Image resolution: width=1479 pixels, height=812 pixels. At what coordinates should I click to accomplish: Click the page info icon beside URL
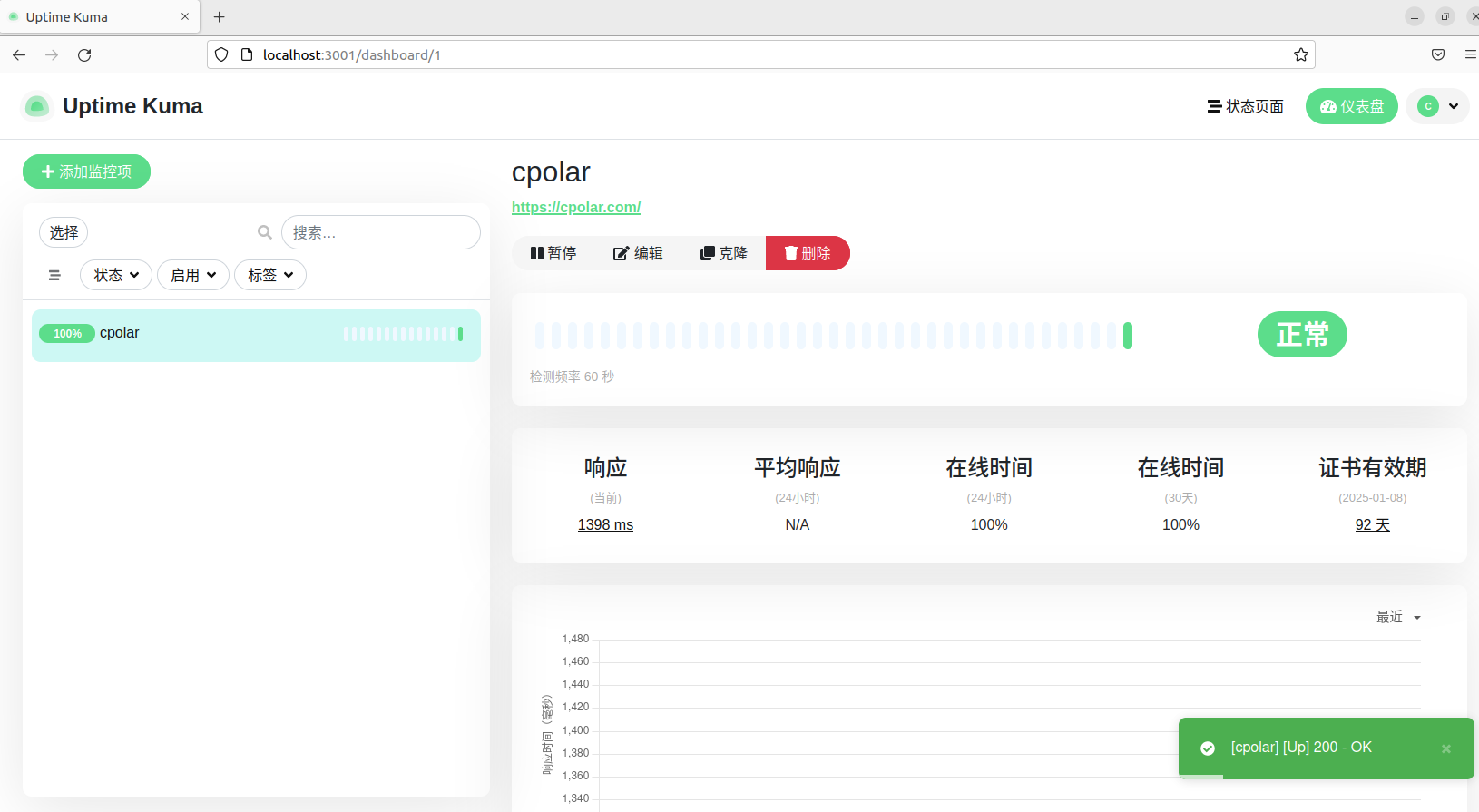coord(246,54)
